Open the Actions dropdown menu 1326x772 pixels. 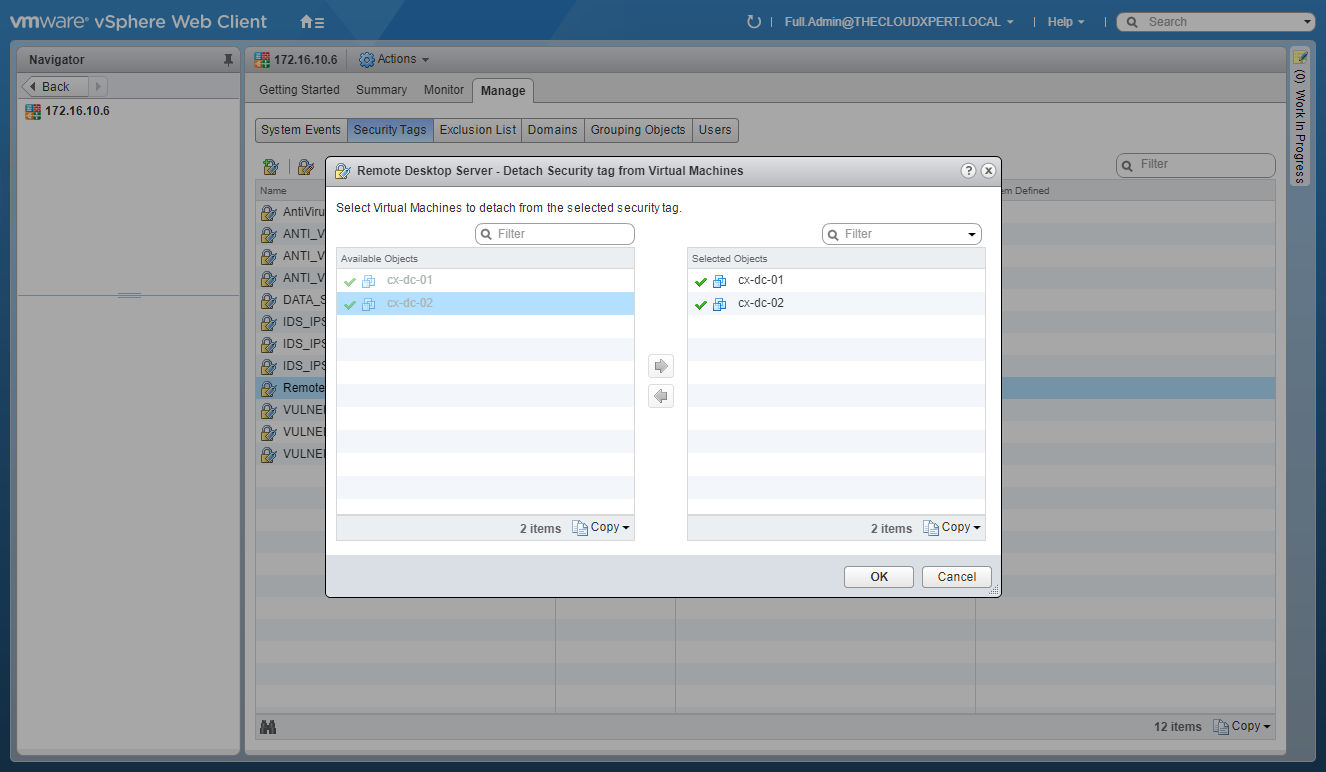point(394,60)
